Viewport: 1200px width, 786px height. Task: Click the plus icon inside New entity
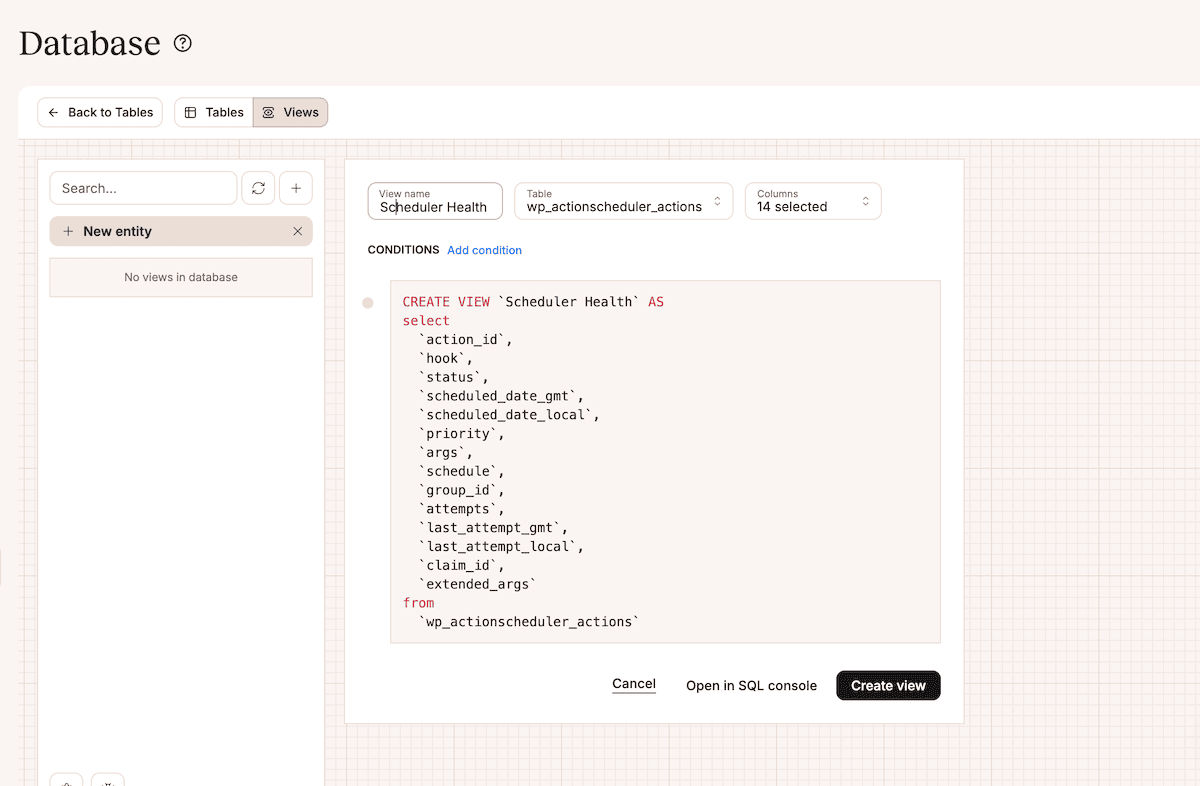(67, 231)
